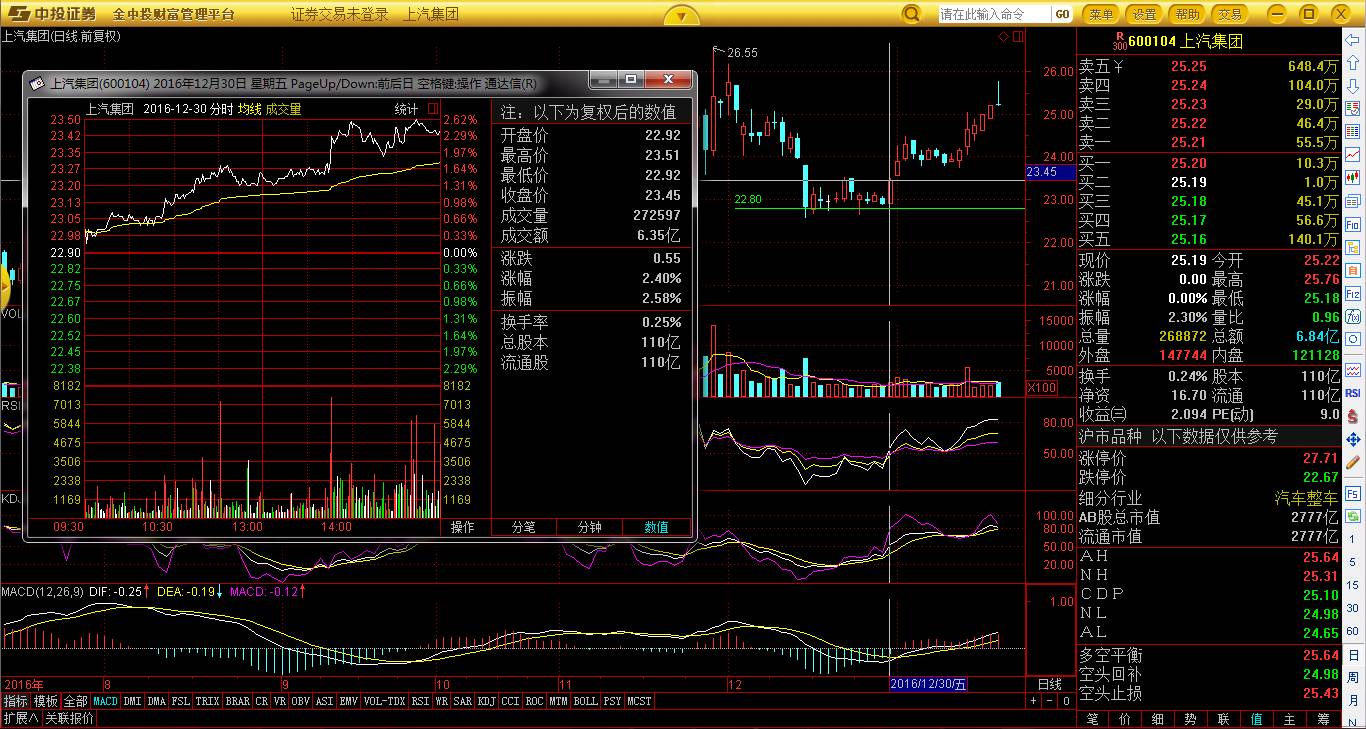Viewport: 1366px width, 729px height.
Task: Expand the 扩展 panel at bottom left
Action: click(x=20, y=718)
